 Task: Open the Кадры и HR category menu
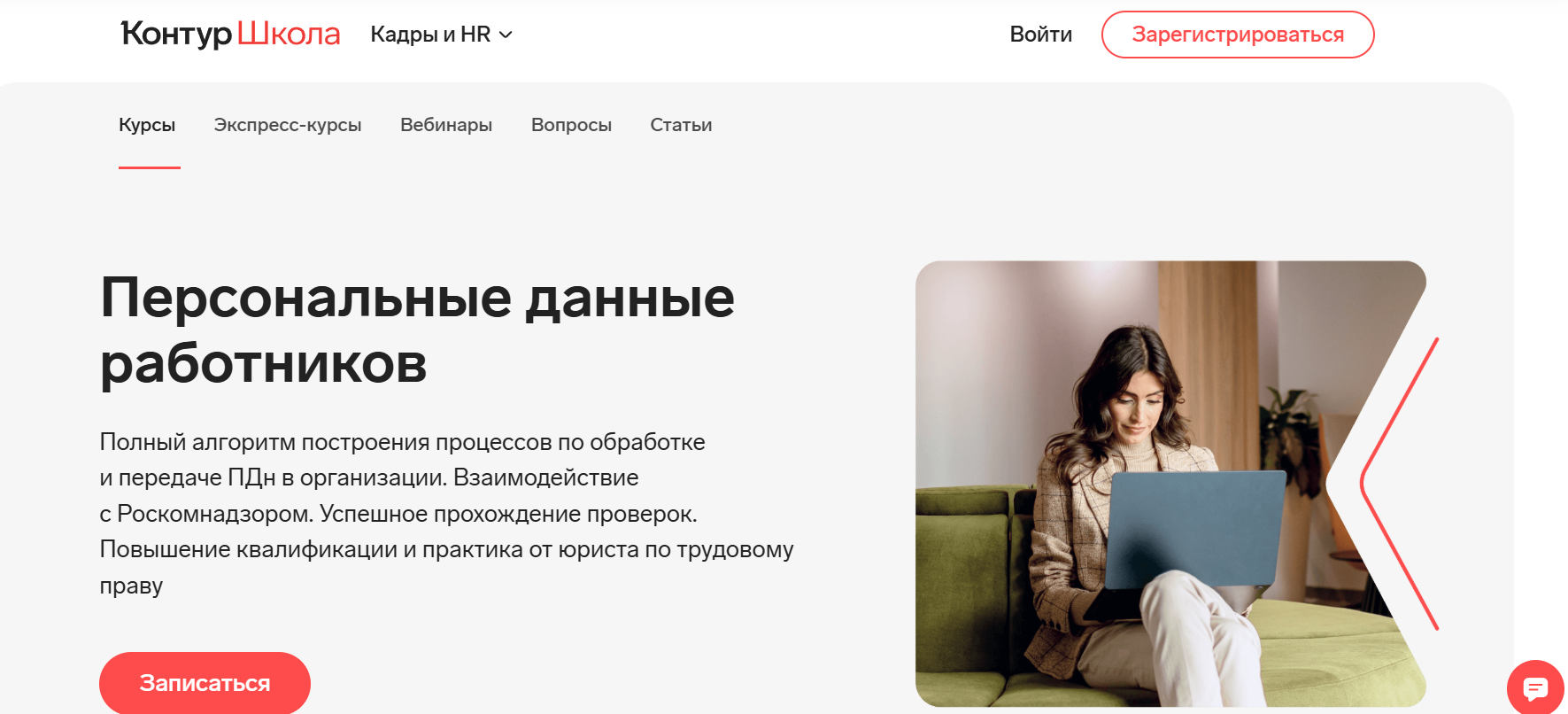[441, 35]
